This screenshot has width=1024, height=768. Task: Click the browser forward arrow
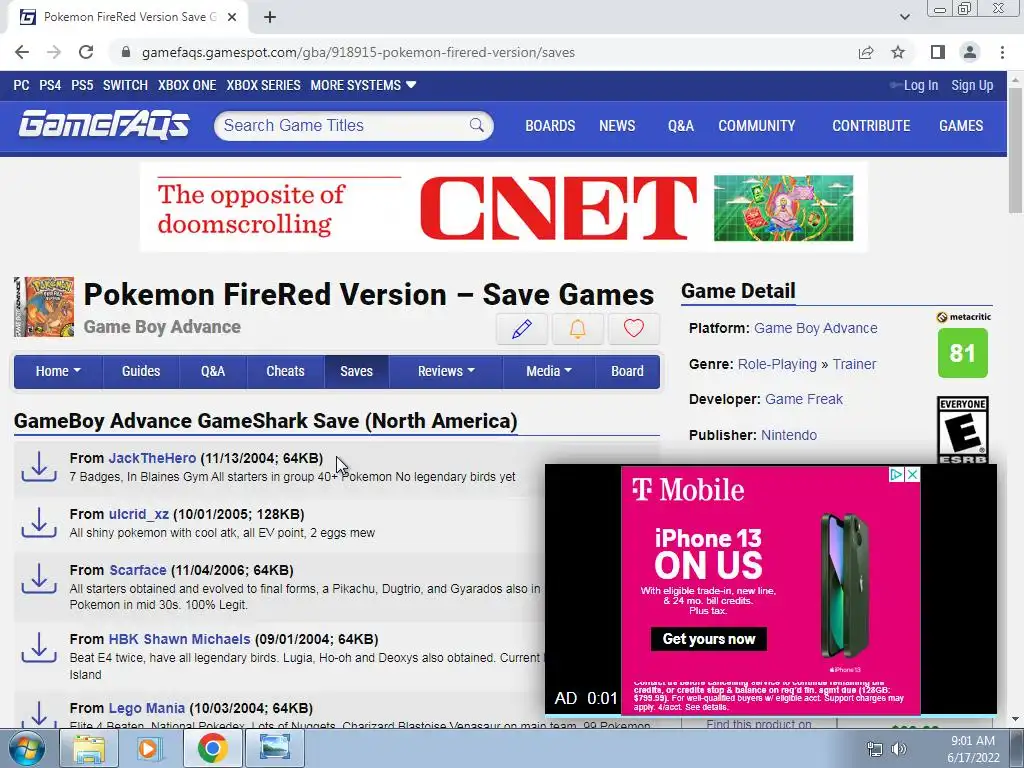click(54, 52)
